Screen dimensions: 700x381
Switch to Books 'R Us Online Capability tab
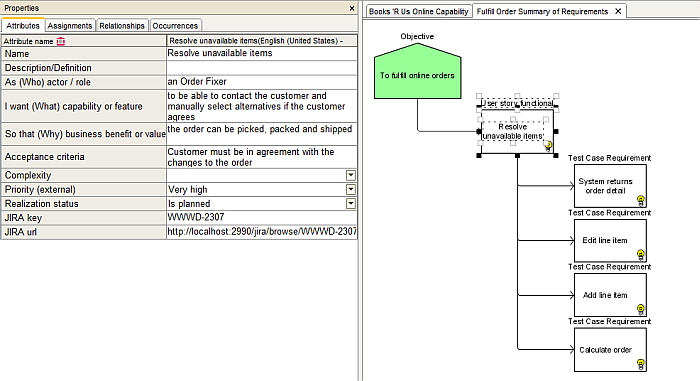click(418, 11)
